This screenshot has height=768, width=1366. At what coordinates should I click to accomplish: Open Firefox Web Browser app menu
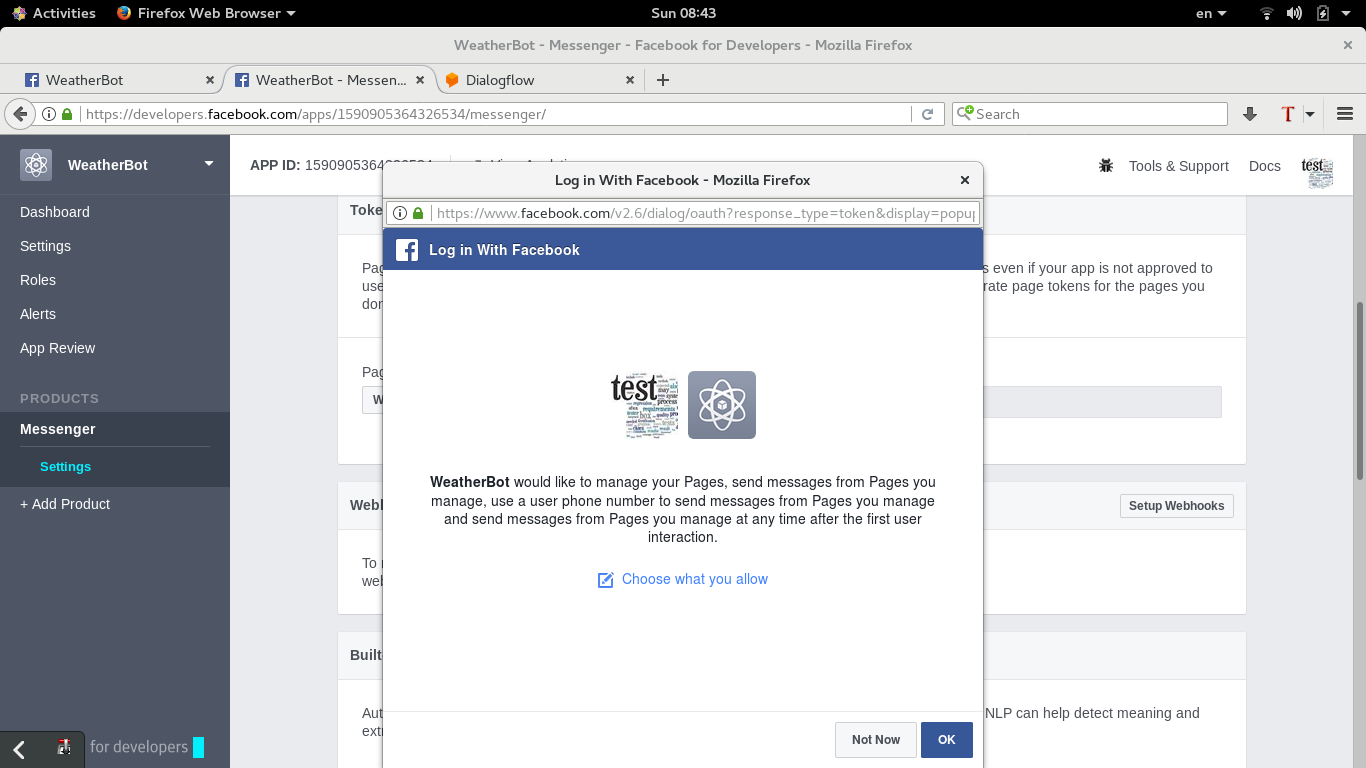[206, 13]
